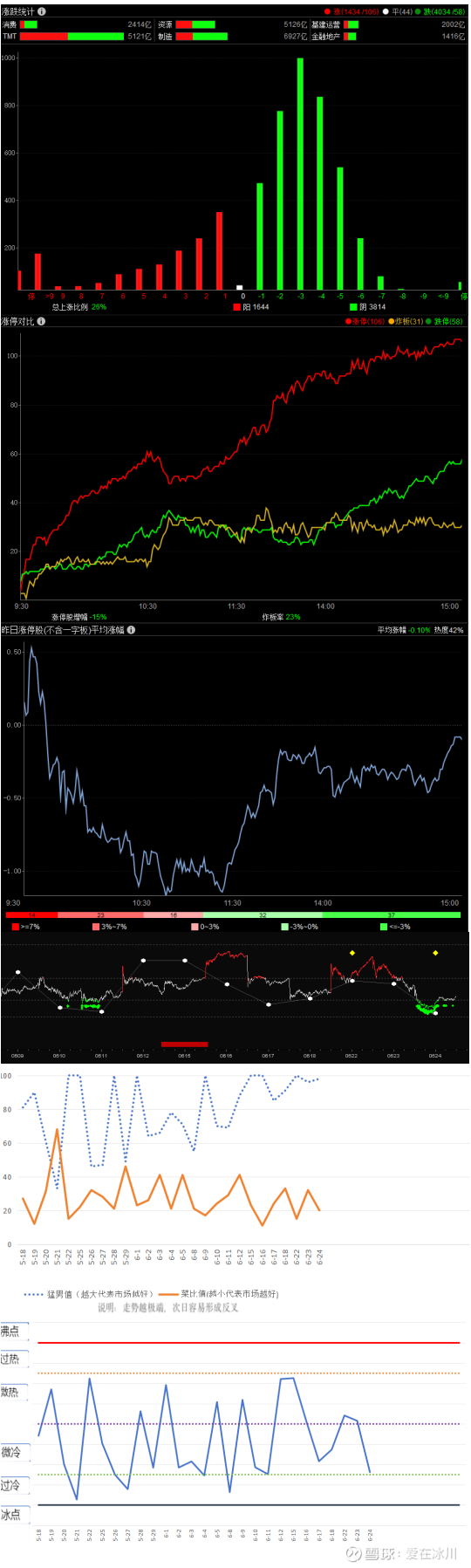471x1568 pixels.
Task: Click the >=7% red color swatch
Action: point(16,927)
